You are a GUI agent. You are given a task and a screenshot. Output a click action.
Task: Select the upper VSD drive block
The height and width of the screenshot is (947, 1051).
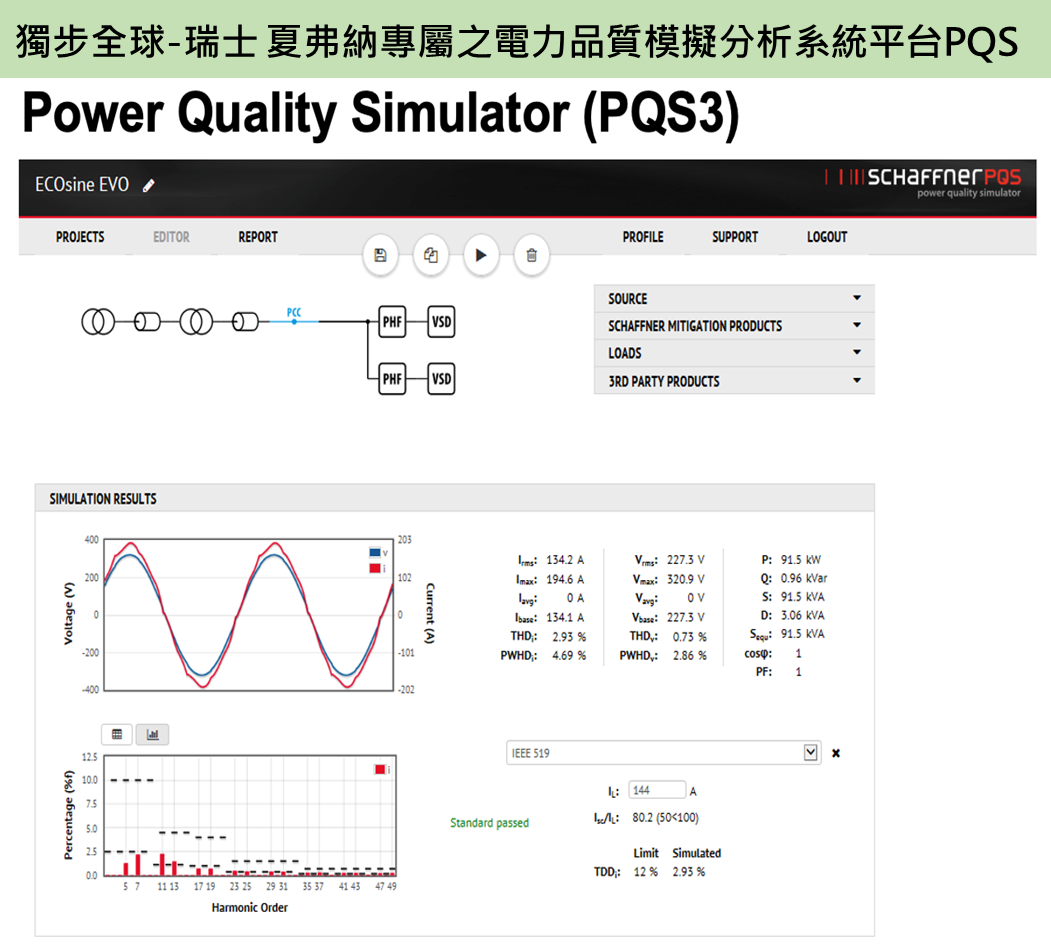coord(441,322)
